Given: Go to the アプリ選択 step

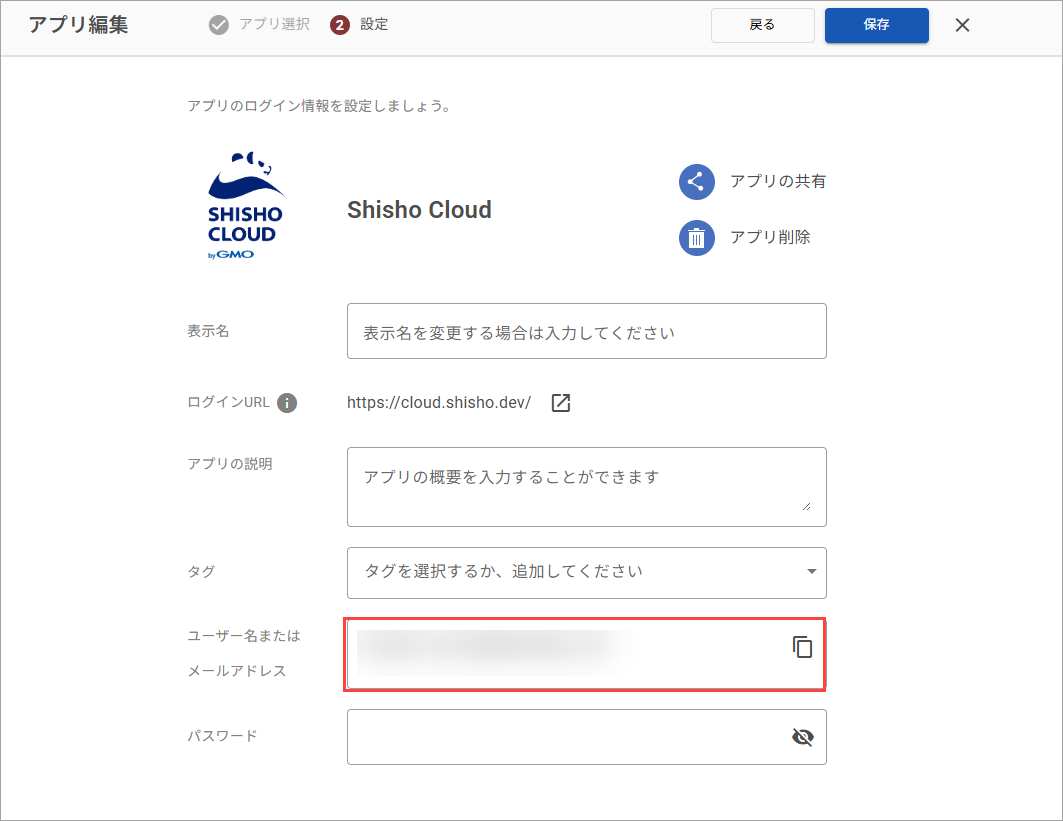Looking at the screenshot, I should pos(275,24).
